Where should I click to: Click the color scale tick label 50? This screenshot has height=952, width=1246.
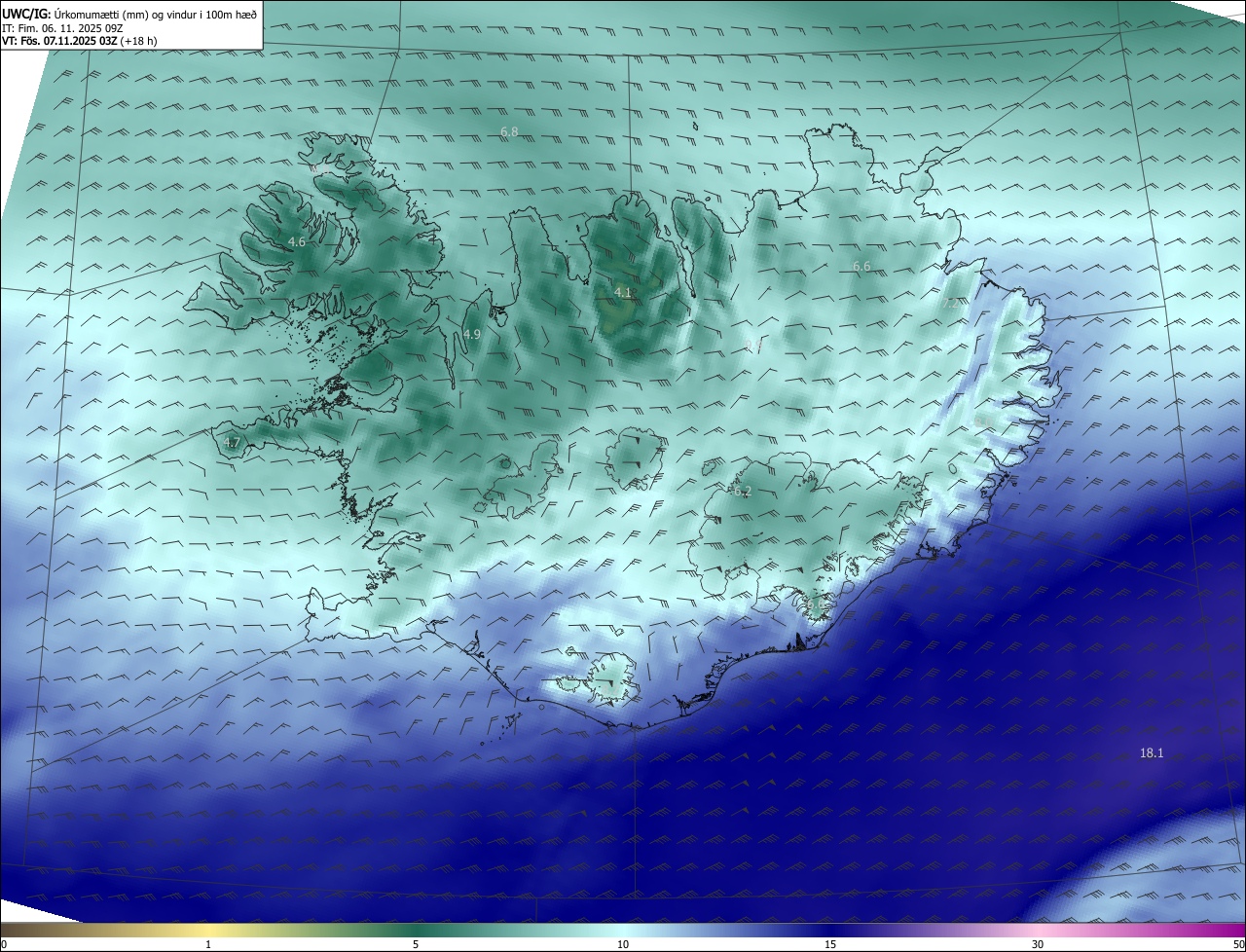[x=1238, y=944]
